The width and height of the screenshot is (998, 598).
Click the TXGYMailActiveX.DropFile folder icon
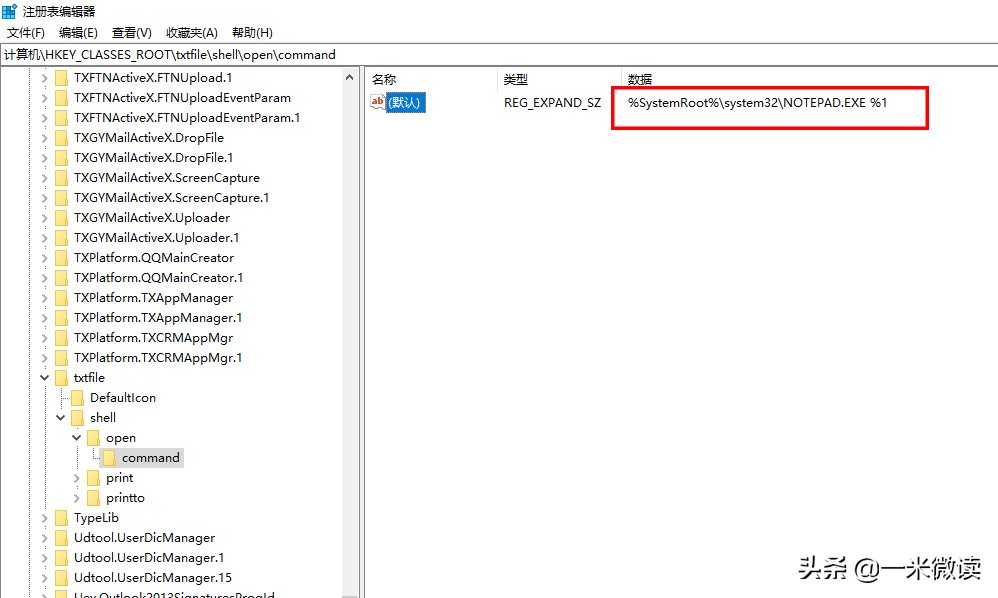(x=61, y=137)
